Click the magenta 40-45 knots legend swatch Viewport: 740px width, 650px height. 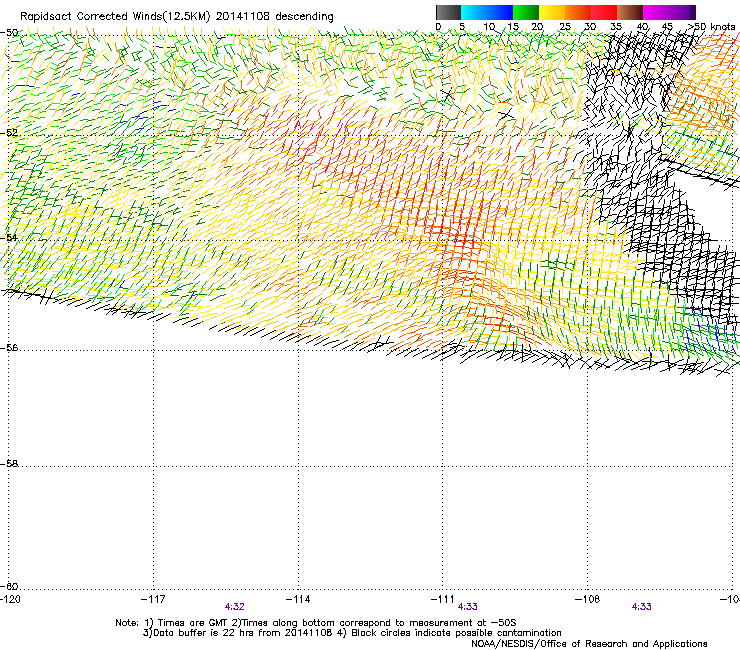pyautogui.click(x=656, y=12)
